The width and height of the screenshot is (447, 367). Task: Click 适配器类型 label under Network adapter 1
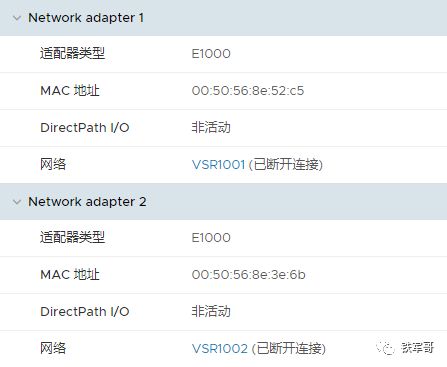click(x=73, y=53)
